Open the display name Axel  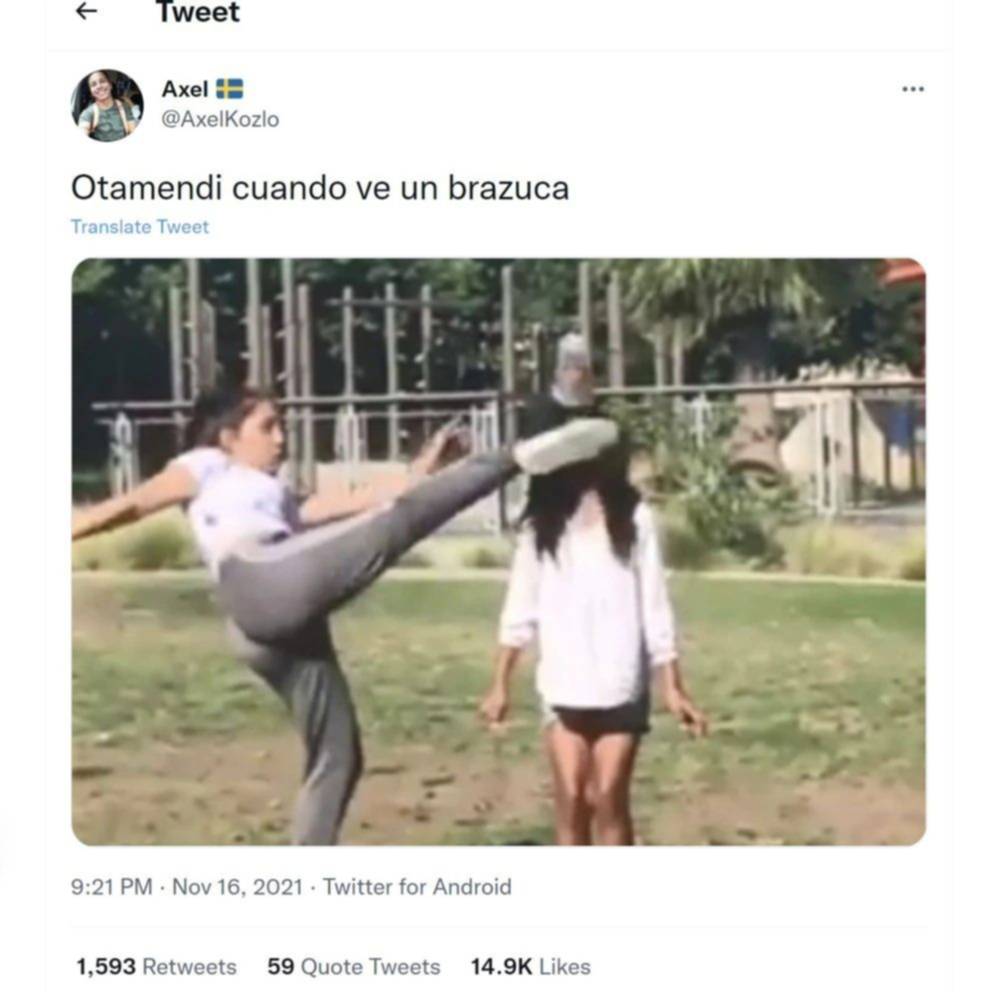pyautogui.click(x=185, y=89)
